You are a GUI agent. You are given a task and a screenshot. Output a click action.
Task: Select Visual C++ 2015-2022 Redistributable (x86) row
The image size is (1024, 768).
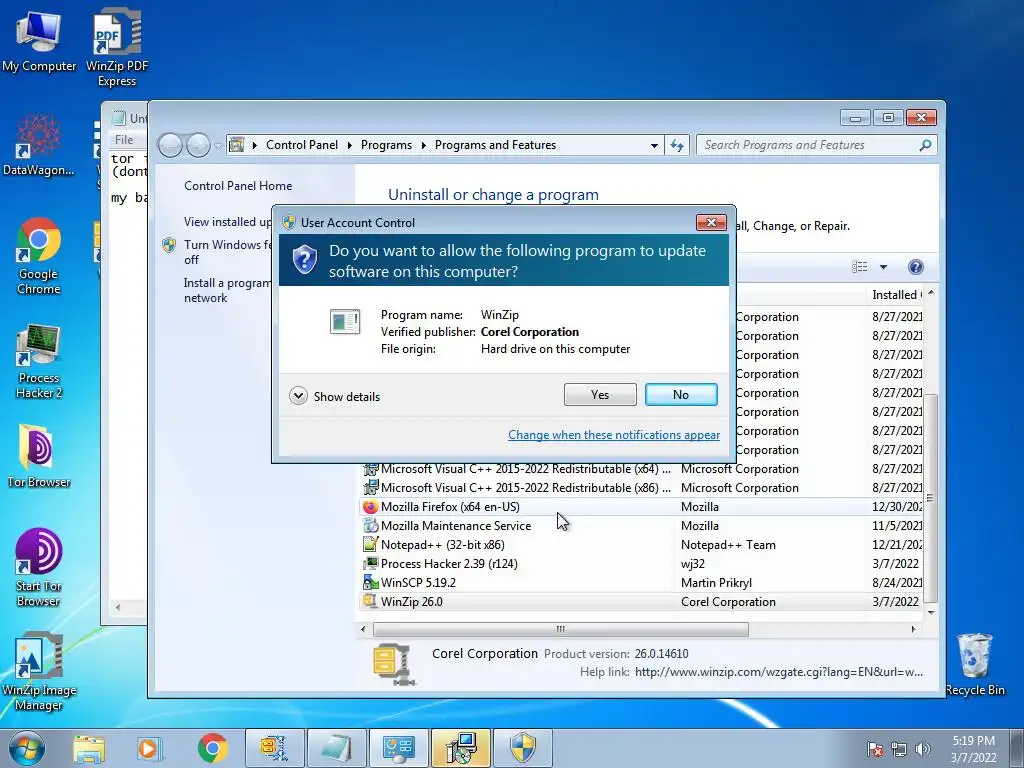[x=641, y=488]
